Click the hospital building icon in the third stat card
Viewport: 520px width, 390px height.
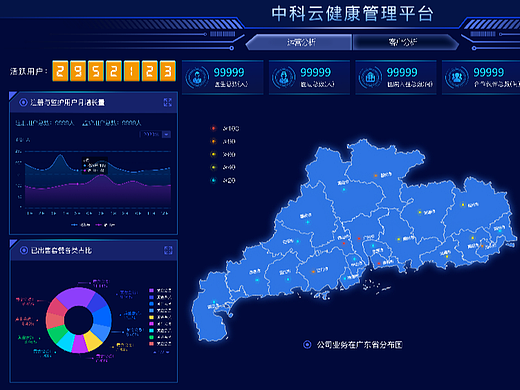(370, 77)
